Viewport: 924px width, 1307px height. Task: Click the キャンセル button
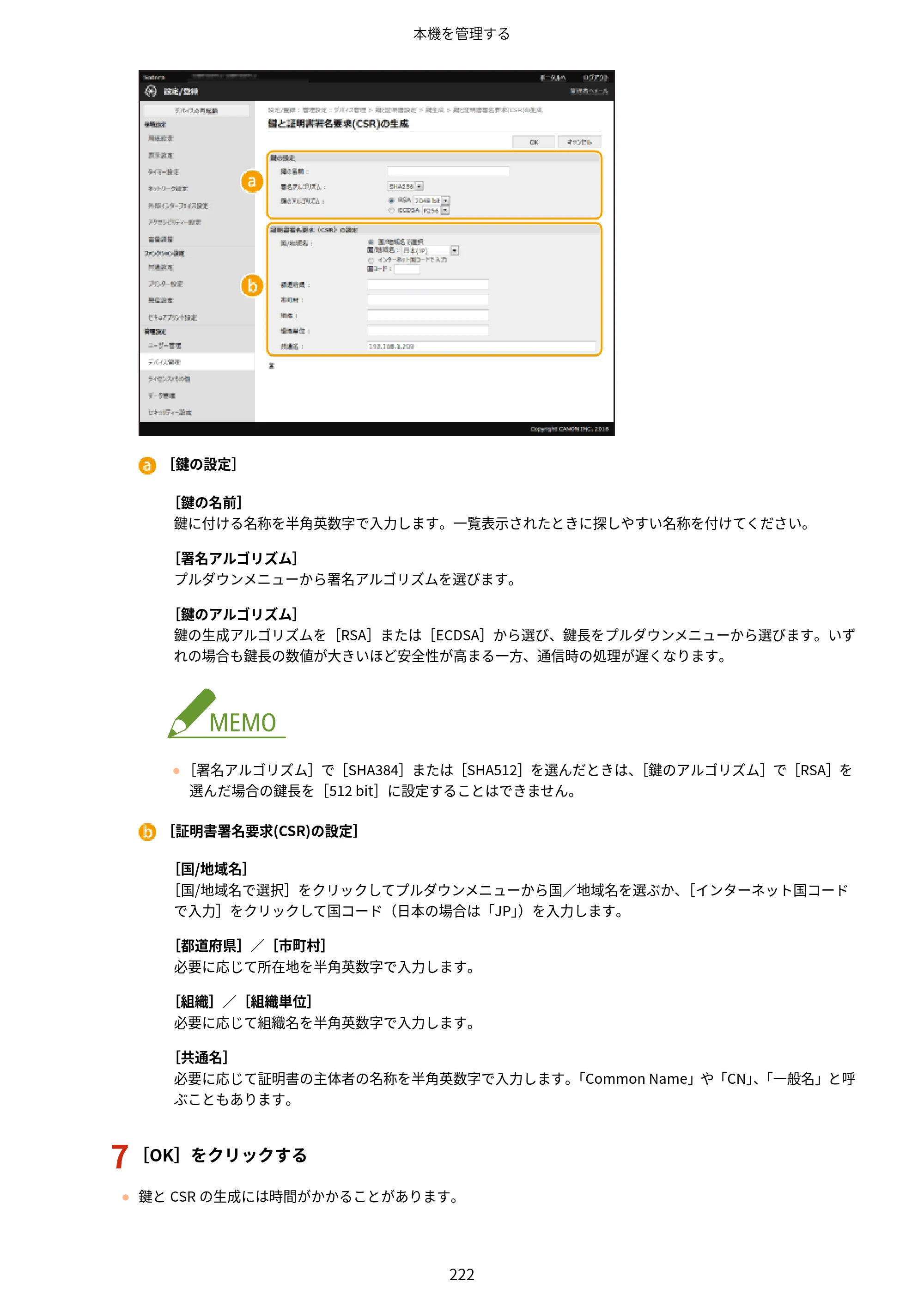pos(579,142)
